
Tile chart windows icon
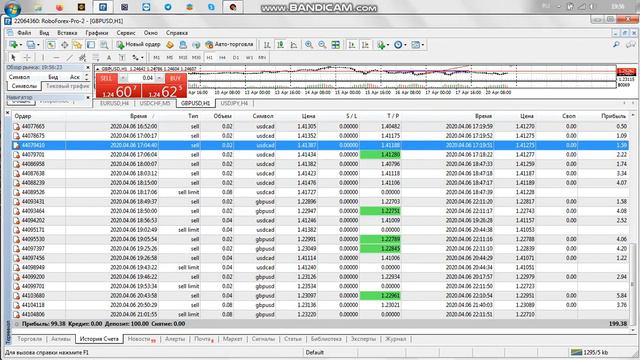[x=336, y=45]
